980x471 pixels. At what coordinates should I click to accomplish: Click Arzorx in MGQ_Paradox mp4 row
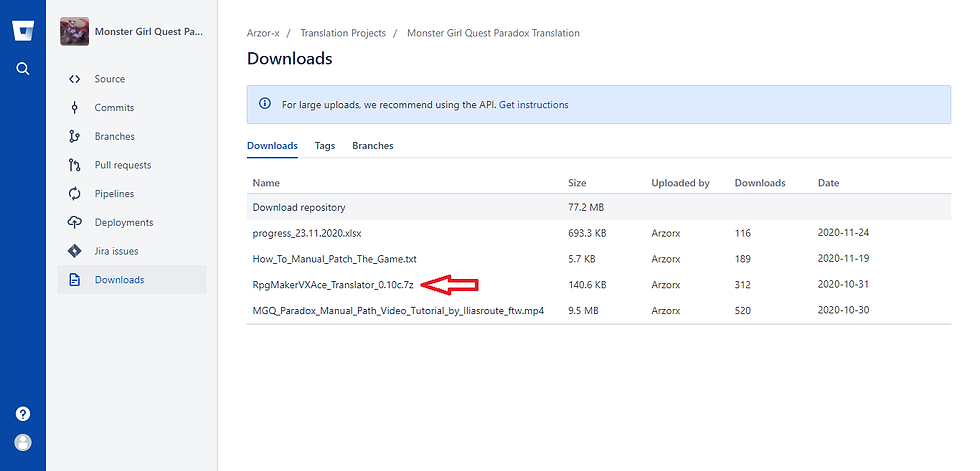point(666,310)
